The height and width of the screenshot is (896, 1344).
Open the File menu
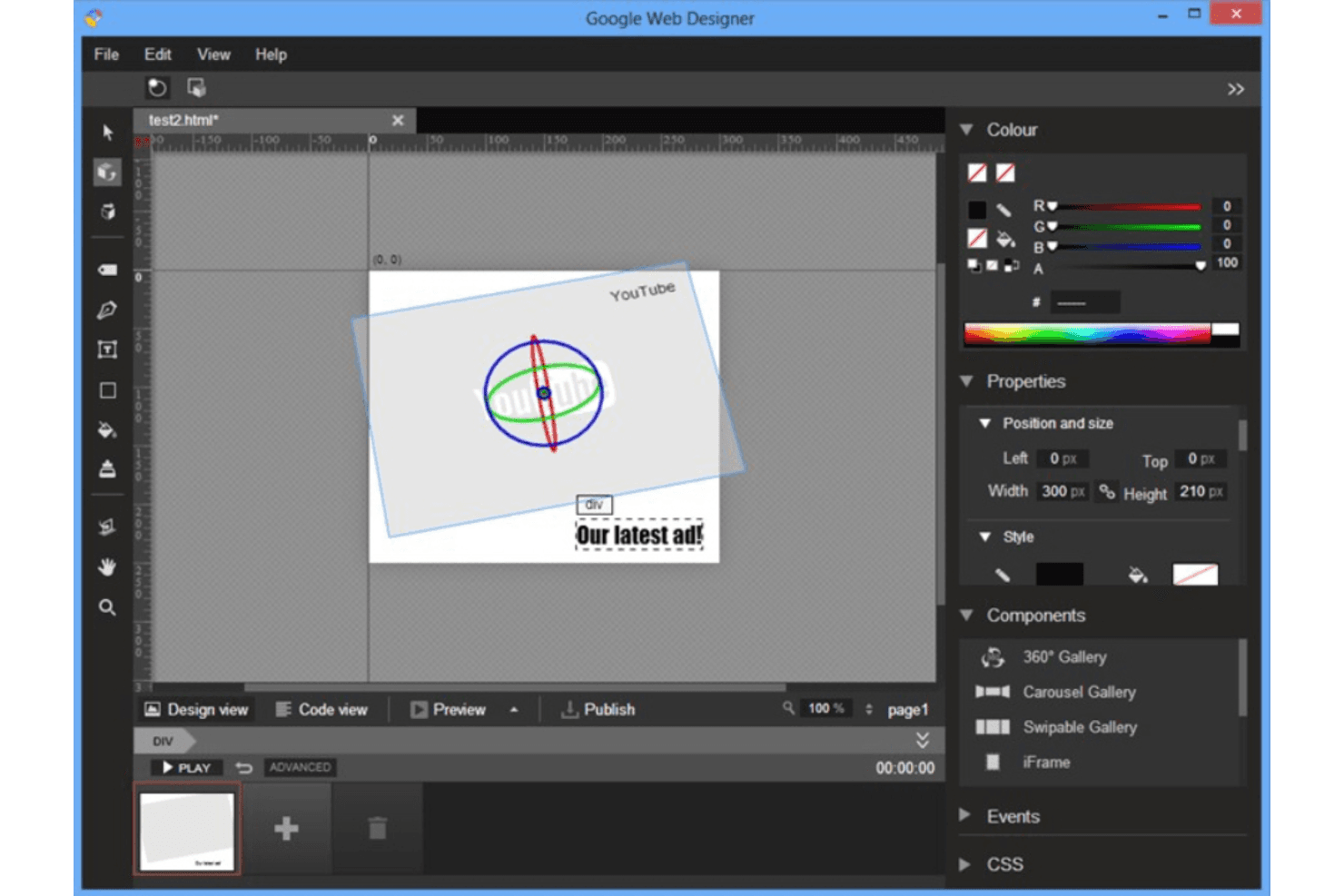(x=106, y=54)
